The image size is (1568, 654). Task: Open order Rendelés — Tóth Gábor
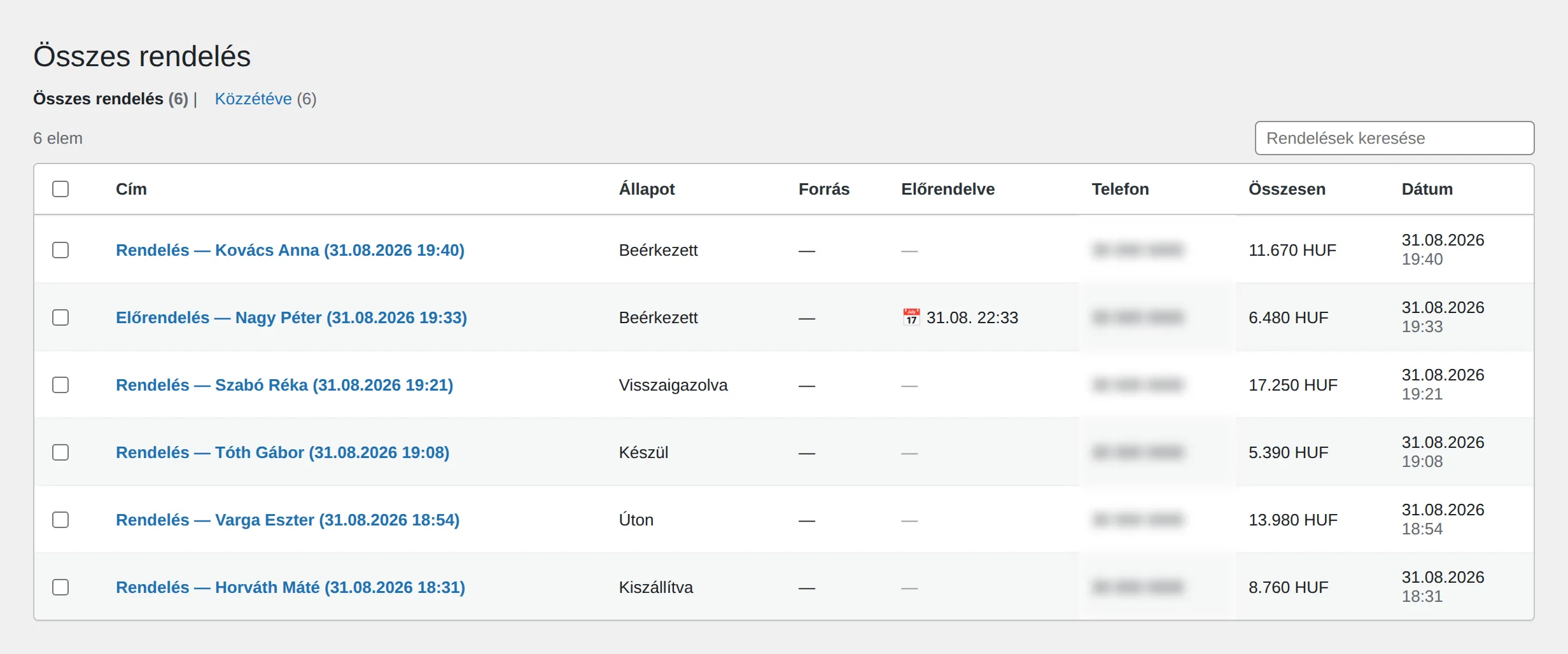tap(283, 452)
